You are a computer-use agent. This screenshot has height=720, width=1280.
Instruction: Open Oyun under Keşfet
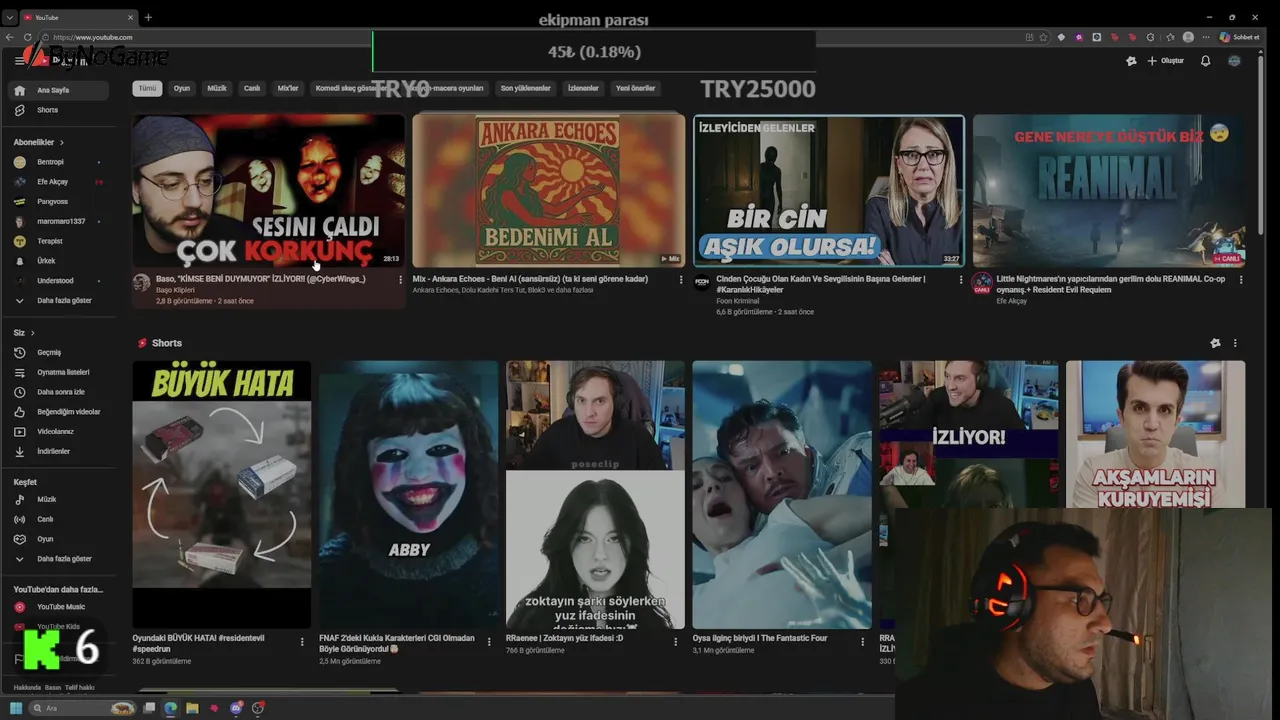coord(58,539)
